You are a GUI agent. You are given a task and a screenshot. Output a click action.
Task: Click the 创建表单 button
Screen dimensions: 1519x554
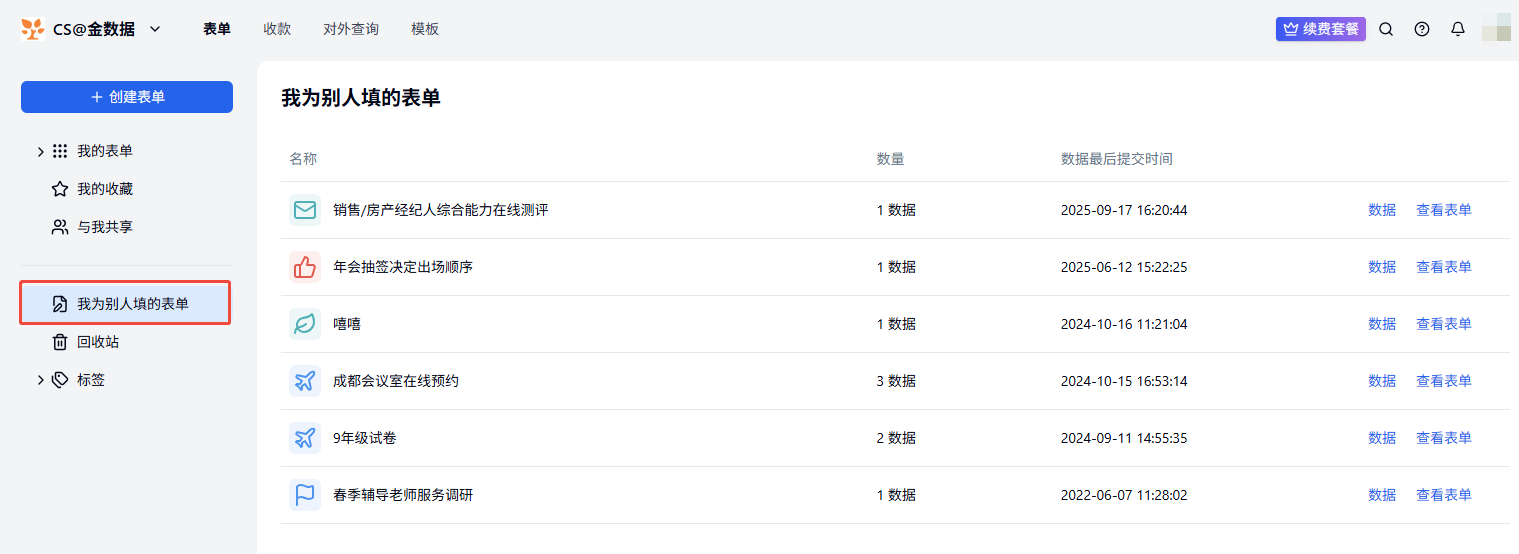[127, 97]
